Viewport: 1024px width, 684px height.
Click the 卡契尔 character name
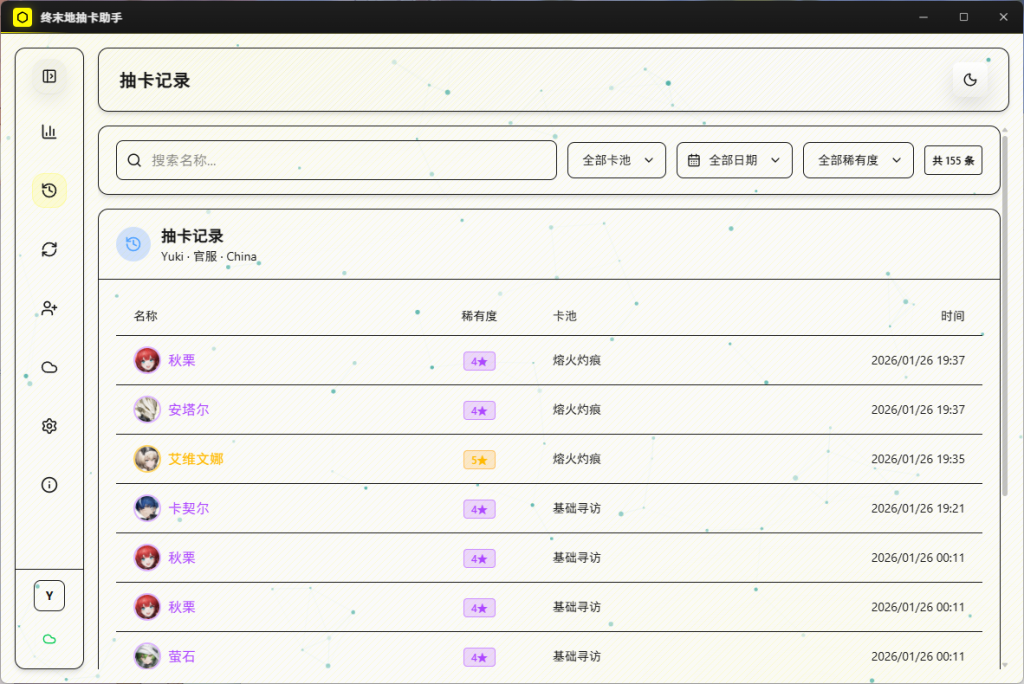coord(189,508)
